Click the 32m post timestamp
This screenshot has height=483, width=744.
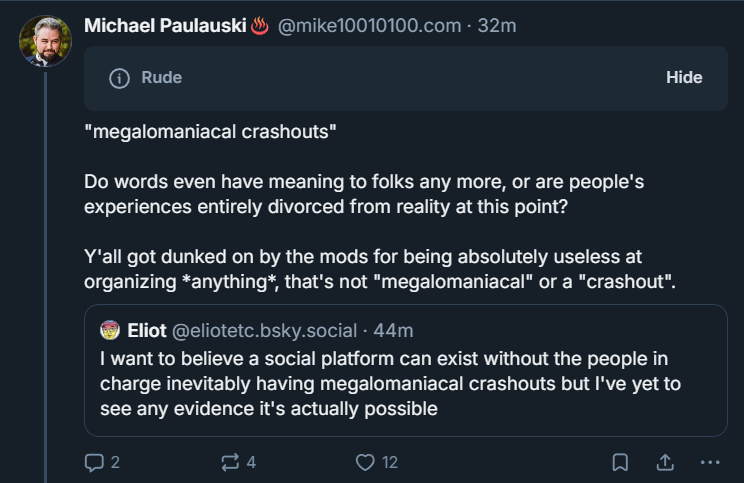click(x=497, y=25)
